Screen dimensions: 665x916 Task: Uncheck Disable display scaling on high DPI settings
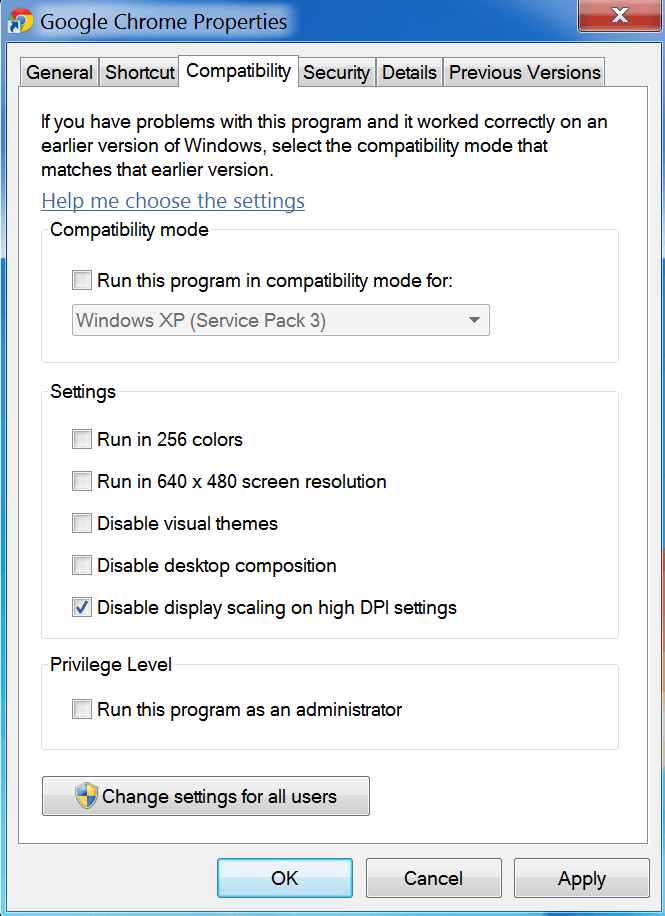coord(82,607)
